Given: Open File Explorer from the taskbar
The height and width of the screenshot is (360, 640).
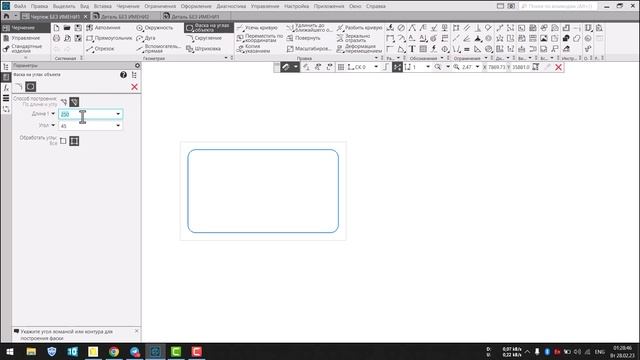Looking at the screenshot, I should click(31, 351).
